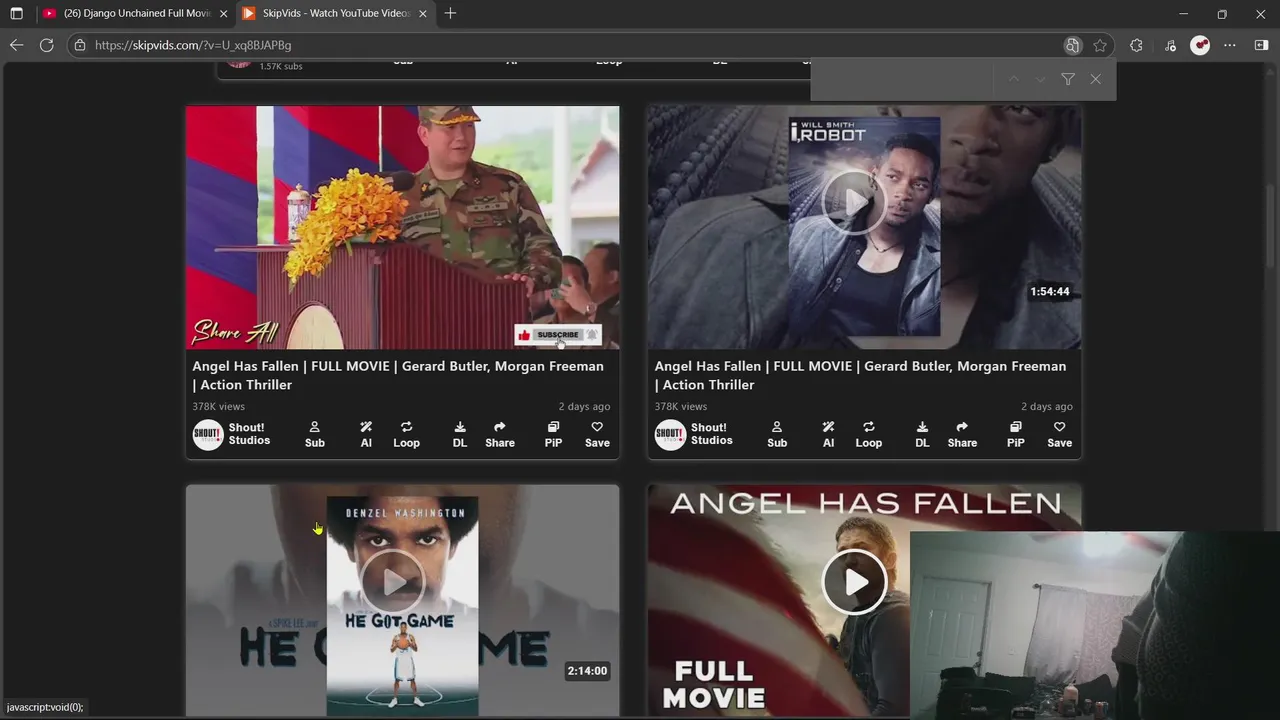The width and height of the screenshot is (1280, 720).
Task: Click Share on the podium-thumbnail video card
Action: 500,435
